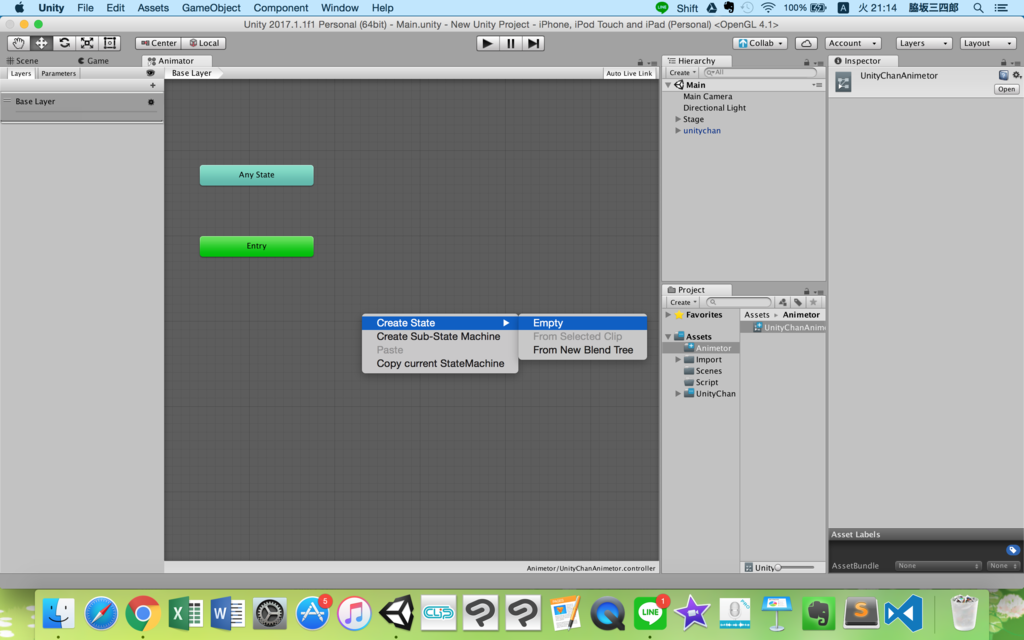Screen dimensions: 1024x640
Task: Toggle the Hierarchy panel lock
Action: (x=807, y=63)
